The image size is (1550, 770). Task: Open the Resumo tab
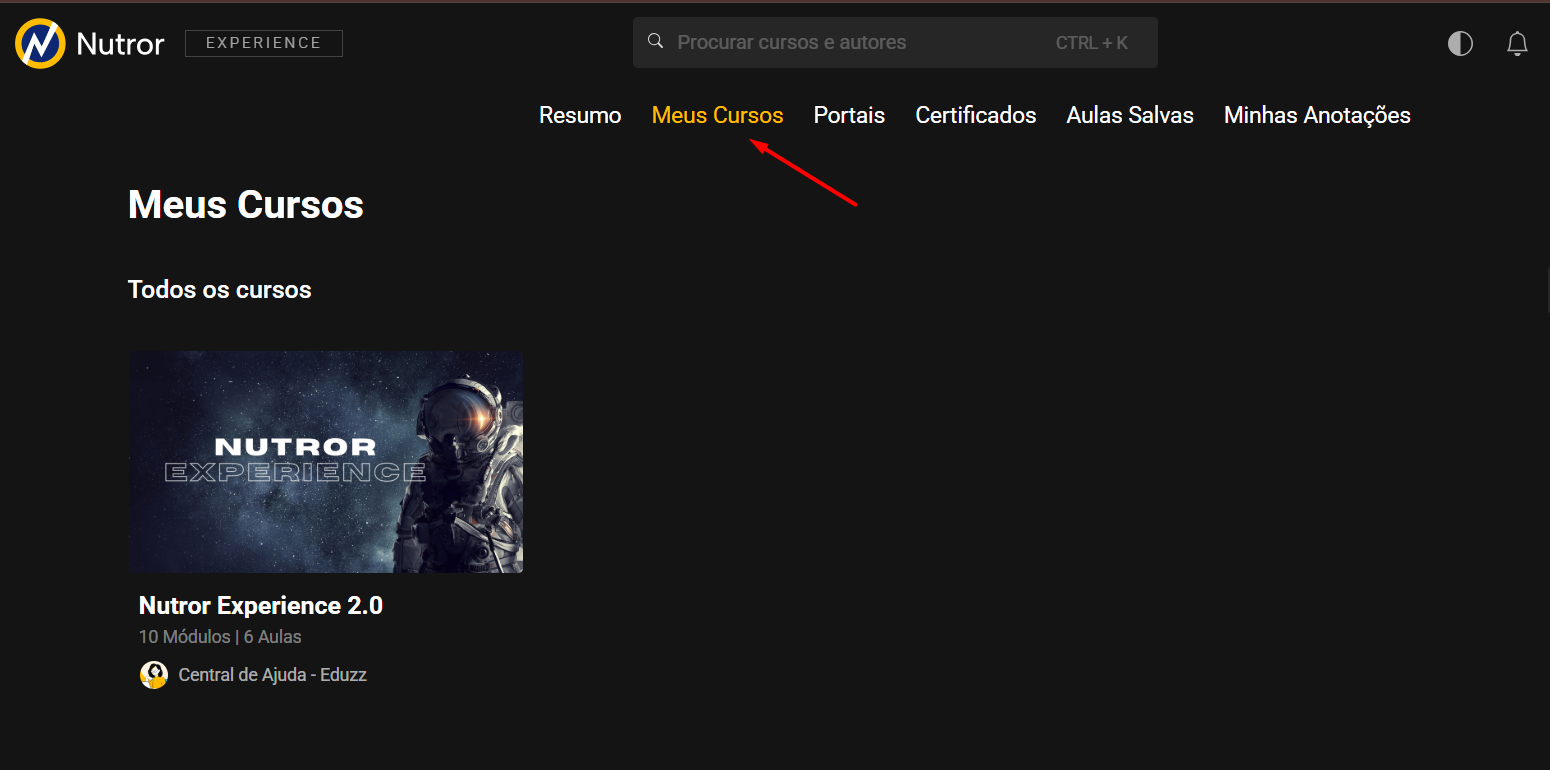[580, 115]
